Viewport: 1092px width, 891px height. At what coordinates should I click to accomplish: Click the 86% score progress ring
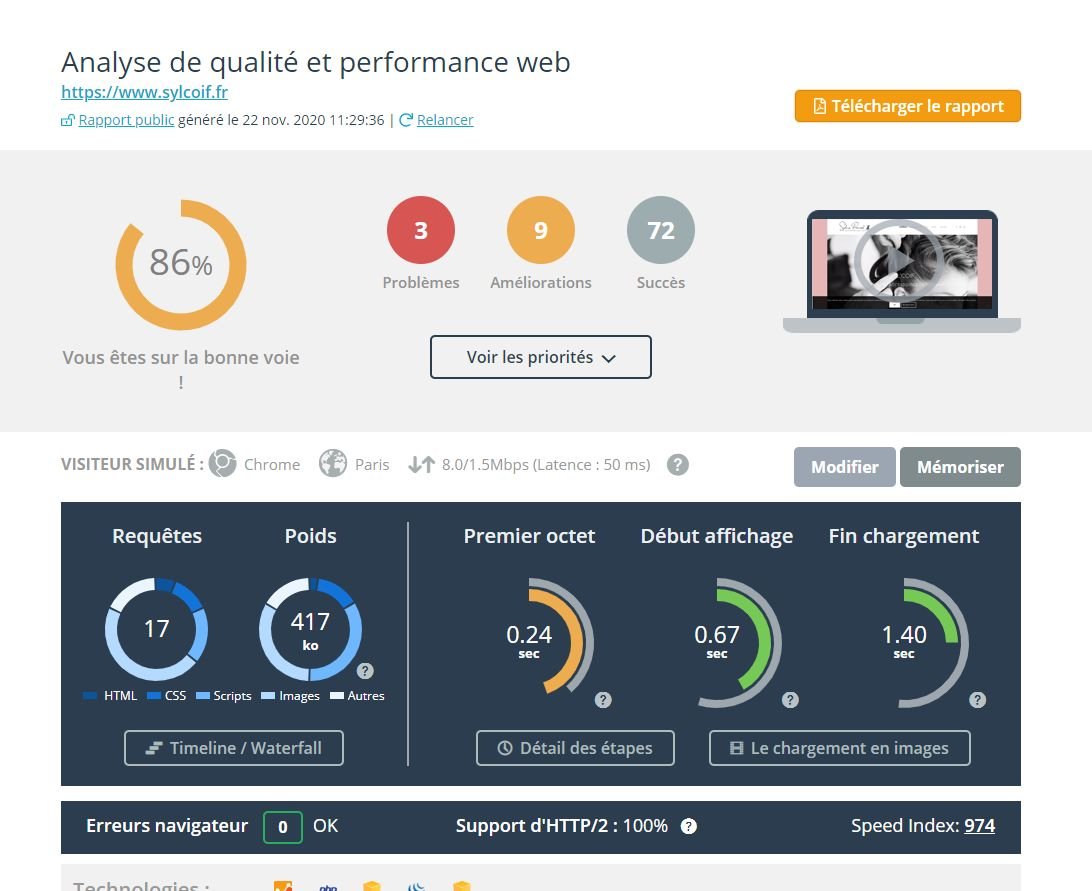(180, 264)
